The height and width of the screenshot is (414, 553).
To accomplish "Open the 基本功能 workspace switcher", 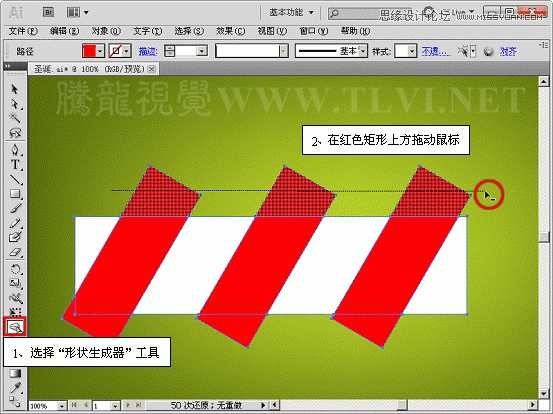I will 291,13.
